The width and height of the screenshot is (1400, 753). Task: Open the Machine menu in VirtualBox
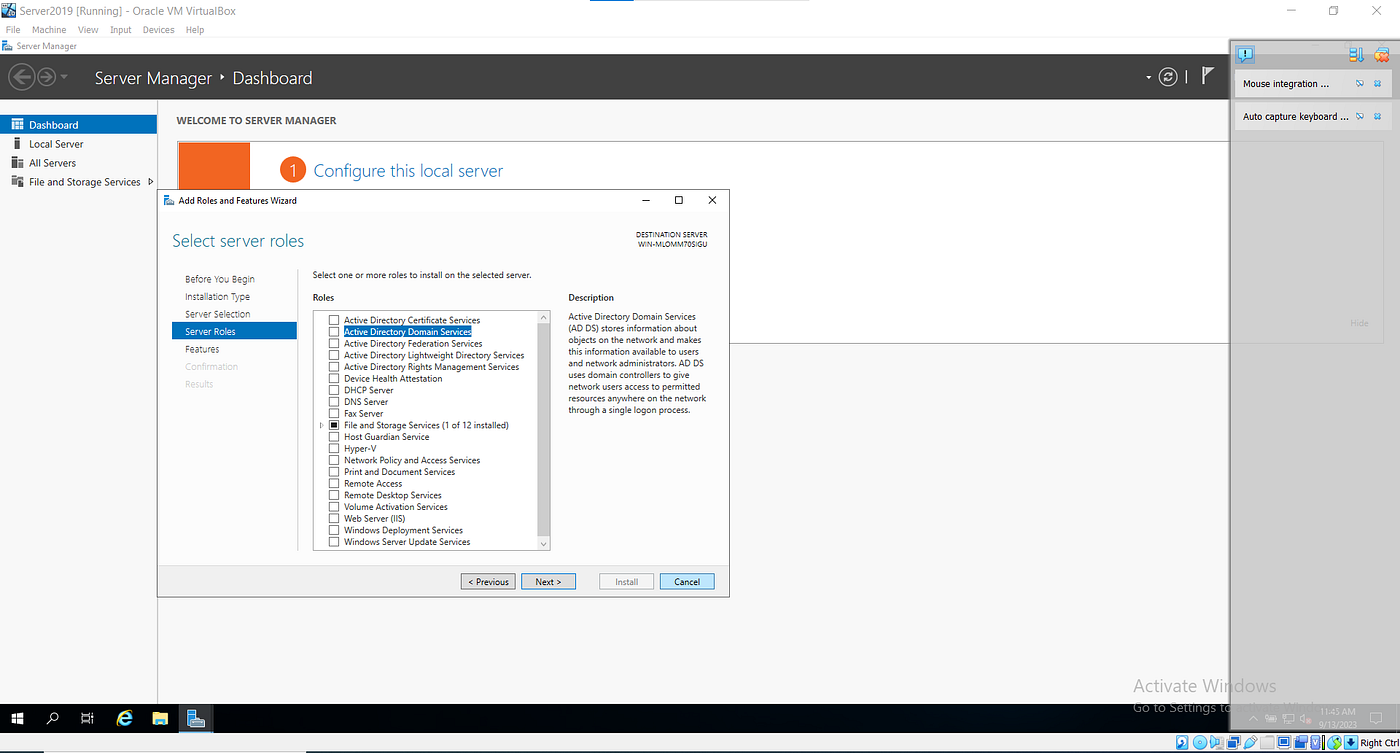[x=49, y=29]
